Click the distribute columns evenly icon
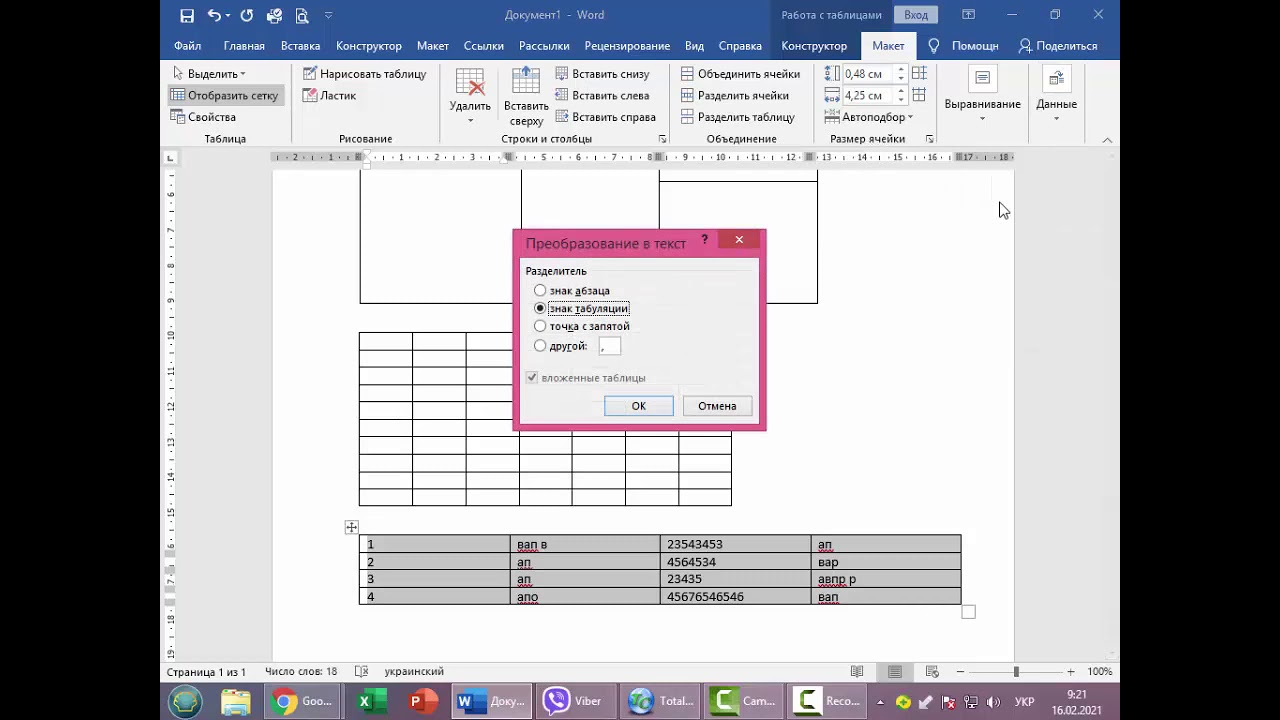This screenshot has height=720, width=1280. pos(919,96)
